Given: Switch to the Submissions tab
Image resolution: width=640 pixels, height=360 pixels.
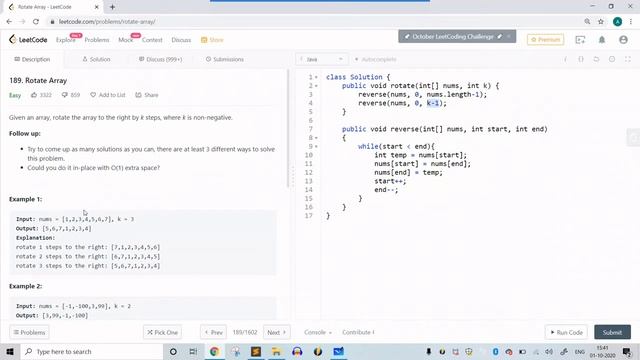Looking at the screenshot, I should click(x=224, y=59).
